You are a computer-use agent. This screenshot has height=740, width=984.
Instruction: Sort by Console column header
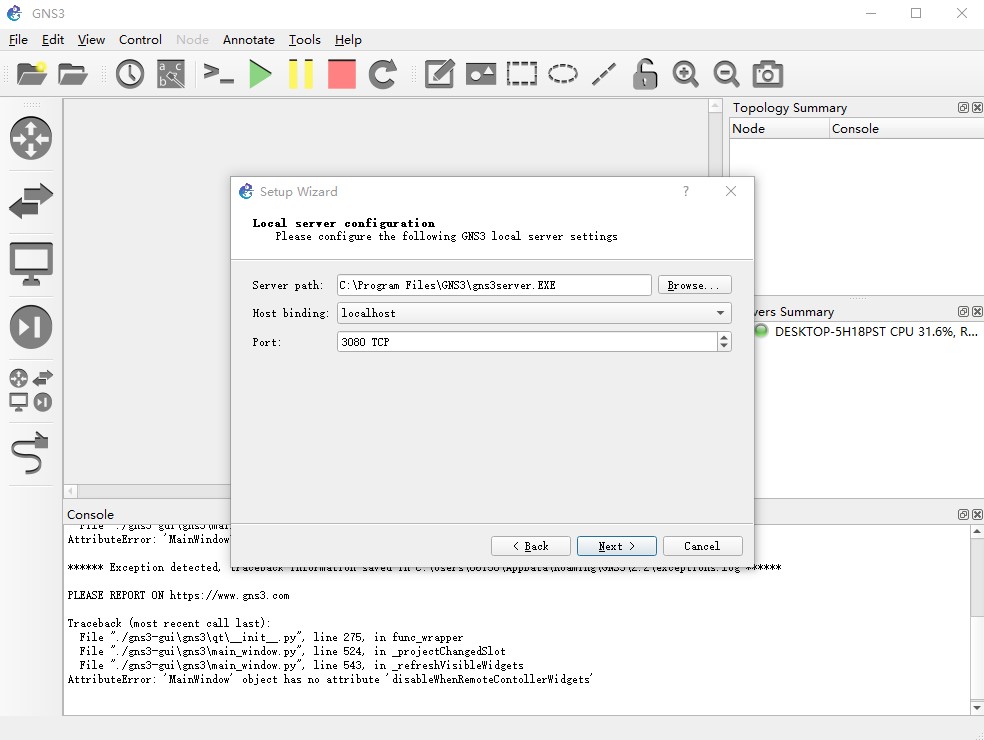click(x=906, y=129)
